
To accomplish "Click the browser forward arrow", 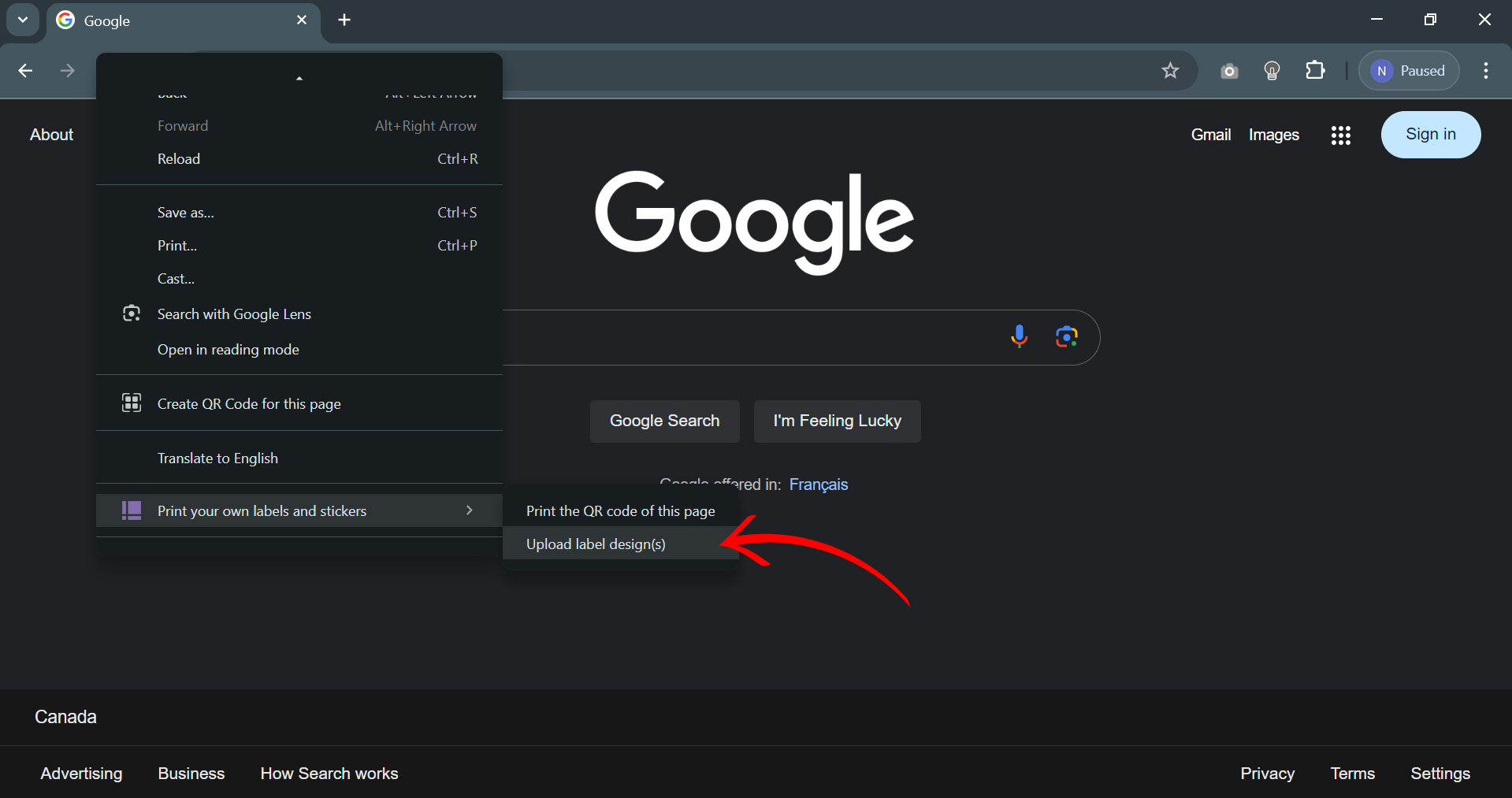I will click(68, 71).
